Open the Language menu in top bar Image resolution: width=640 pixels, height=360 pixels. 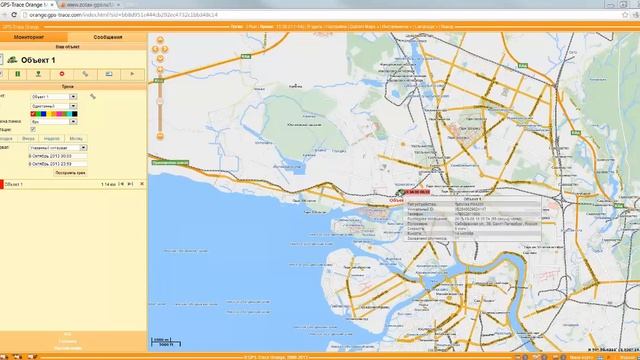tap(425, 27)
